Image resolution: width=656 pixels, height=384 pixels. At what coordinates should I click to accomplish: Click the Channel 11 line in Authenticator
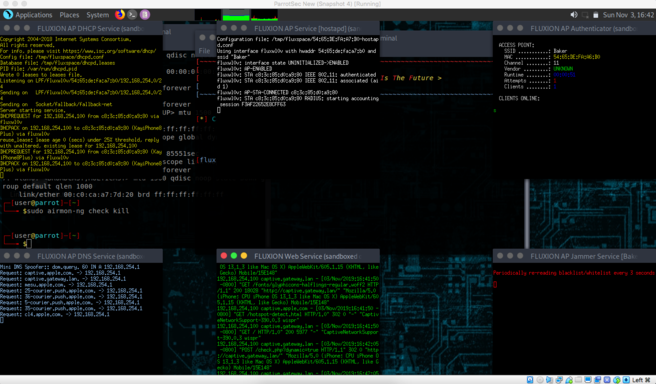pos(531,63)
